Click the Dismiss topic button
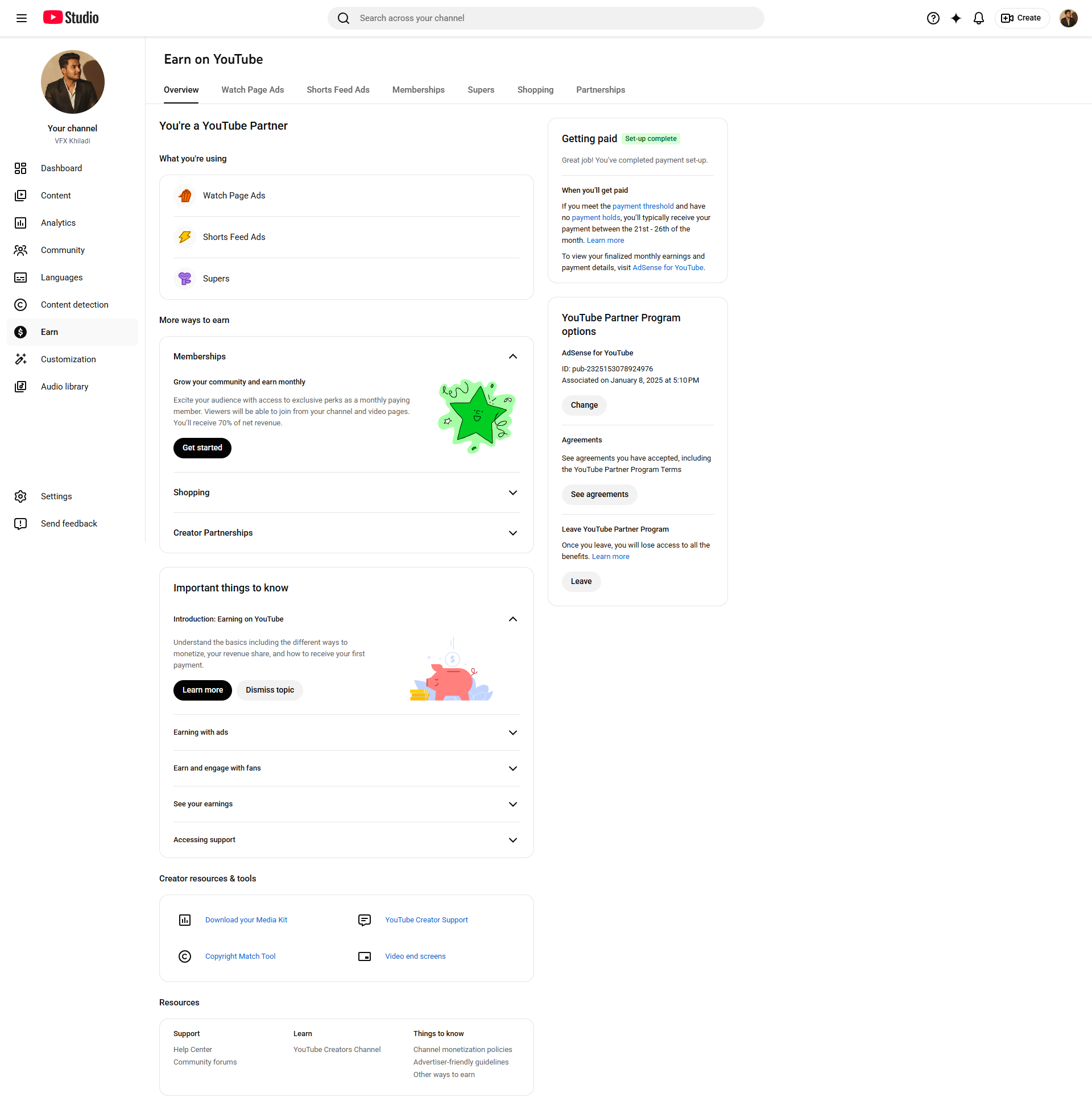Image resolution: width=1092 pixels, height=1114 pixels. click(x=270, y=690)
